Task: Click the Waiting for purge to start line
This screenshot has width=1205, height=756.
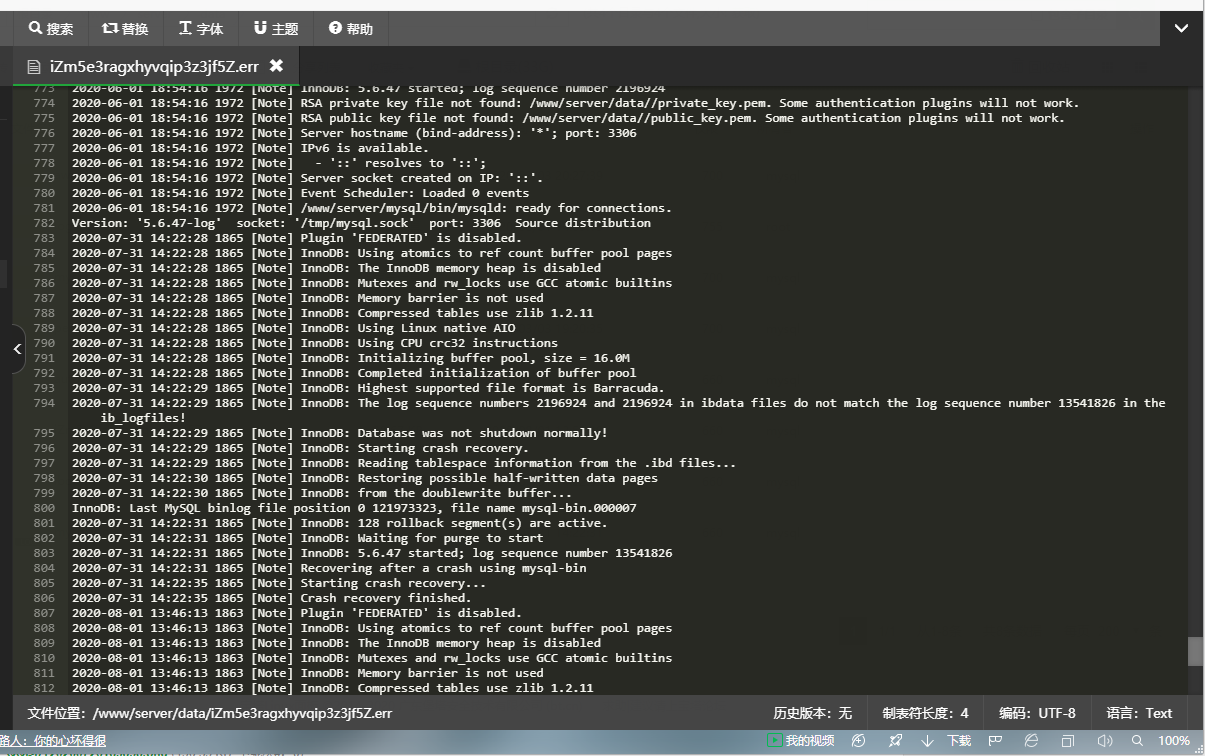Action: click(x=308, y=538)
